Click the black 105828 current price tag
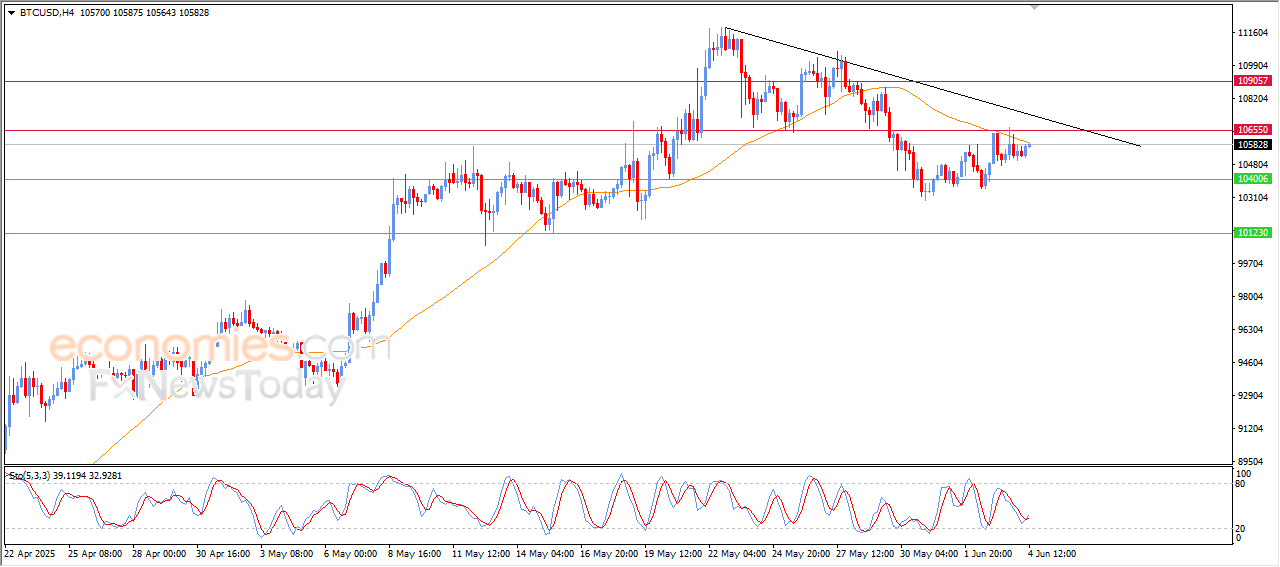Image resolution: width=1280 pixels, height=567 pixels. [1253, 145]
